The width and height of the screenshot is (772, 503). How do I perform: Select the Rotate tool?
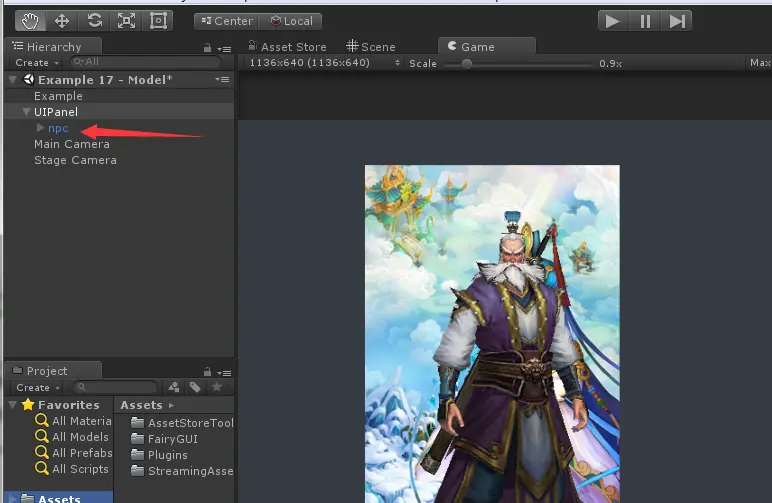[x=95, y=21]
